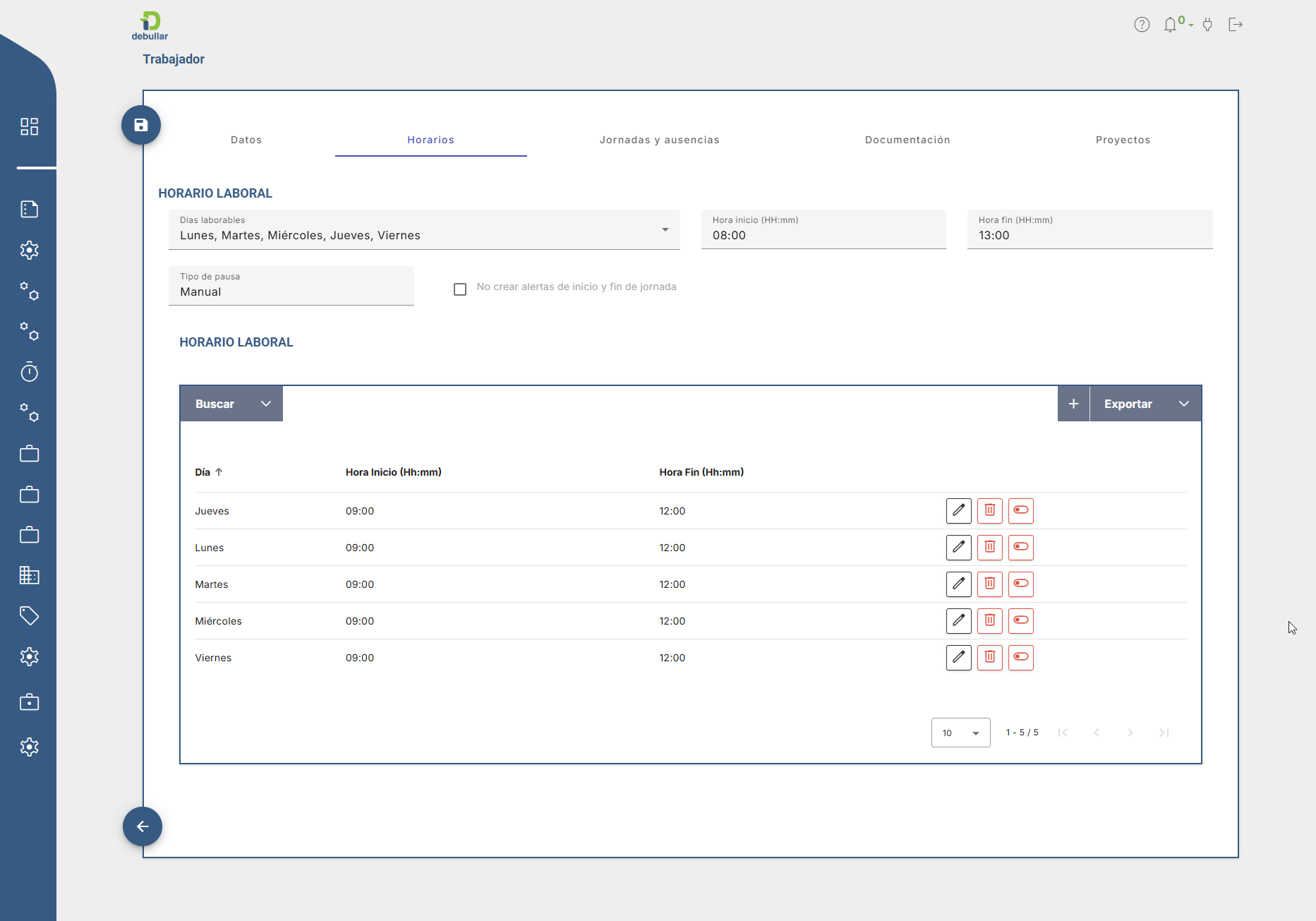Edit the Jueves schedule row
The image size is (1316, 921).
coord(958,510)
